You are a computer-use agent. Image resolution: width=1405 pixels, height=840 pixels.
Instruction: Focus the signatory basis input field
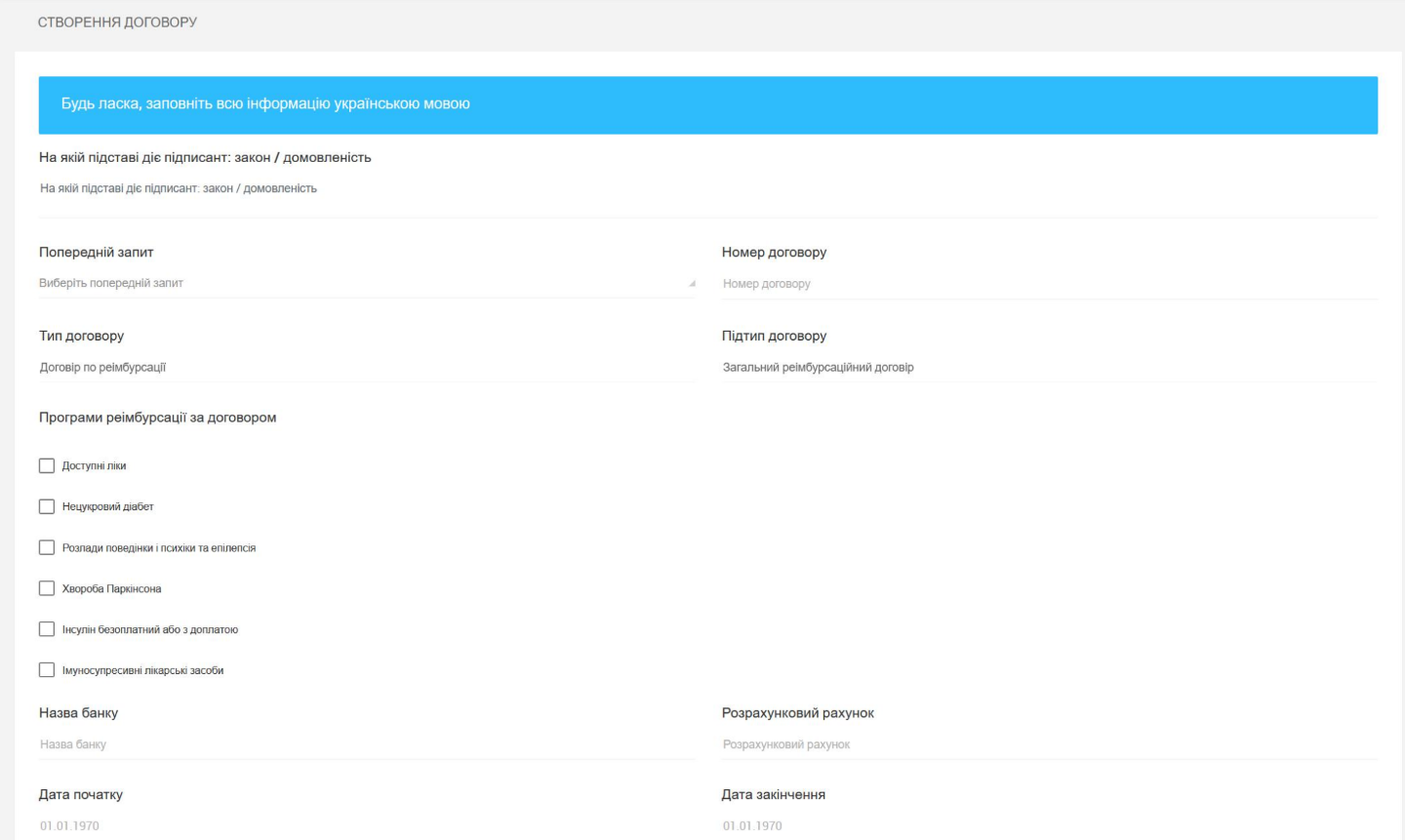click(707, 189)
